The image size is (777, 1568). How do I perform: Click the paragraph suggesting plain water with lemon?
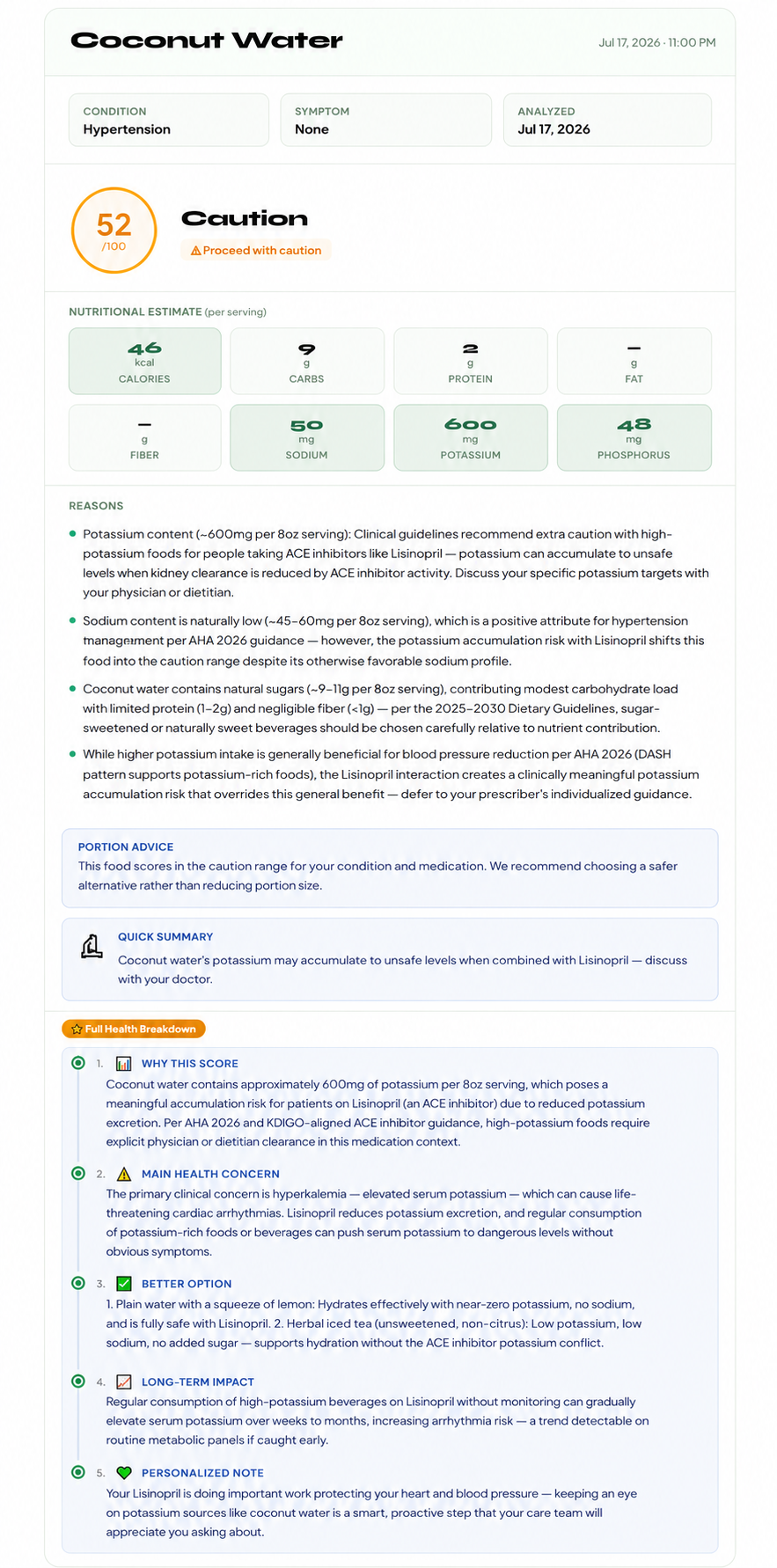[373, 1323]
